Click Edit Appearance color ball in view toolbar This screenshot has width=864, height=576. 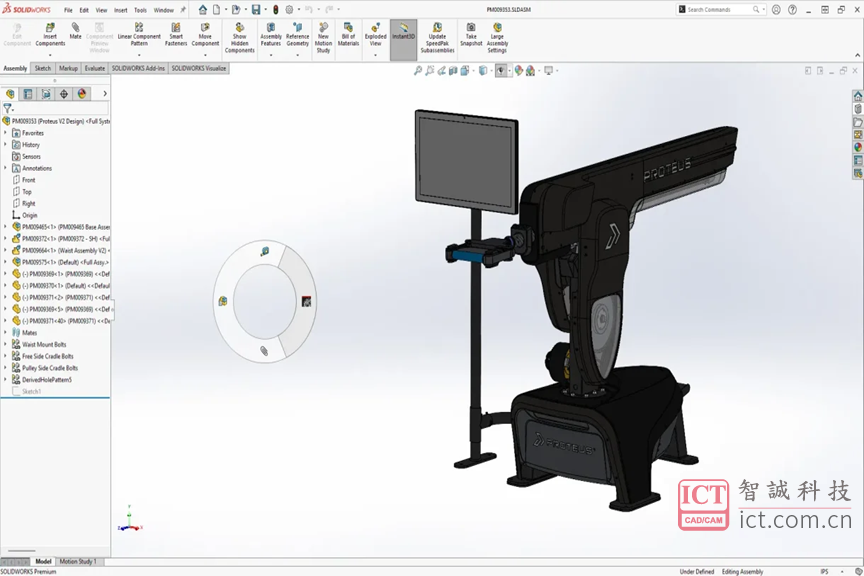(519, 71)
